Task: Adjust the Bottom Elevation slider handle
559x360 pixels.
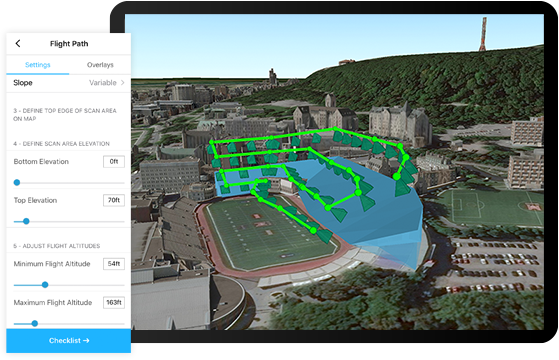Action: tap(17, 182)
